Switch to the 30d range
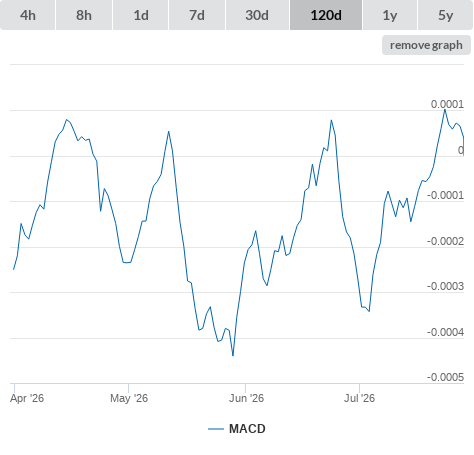The height and width of the screenshot is (455, 474). [x=257, y=15]
